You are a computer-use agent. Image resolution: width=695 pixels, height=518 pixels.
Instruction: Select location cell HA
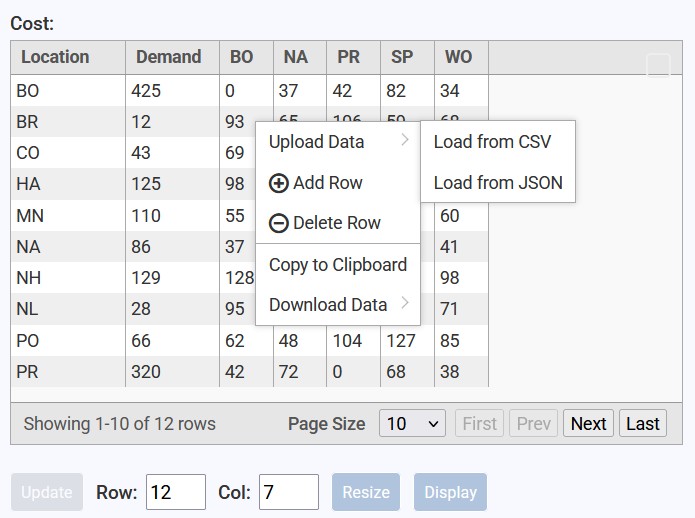[68, 184]
